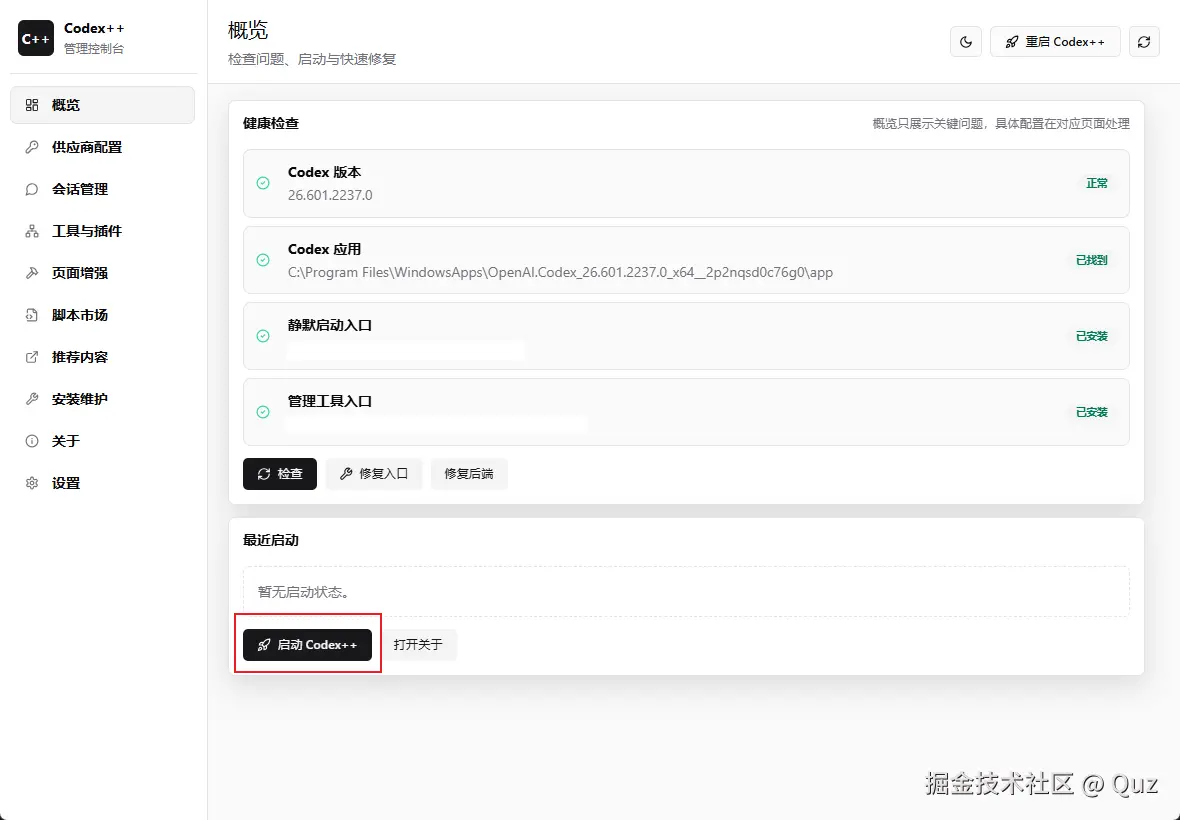This screenshot has width=1180, height=820.
Task: Restart Codex++ using the 重启 Codex++ button
Action: [1055, 42]
